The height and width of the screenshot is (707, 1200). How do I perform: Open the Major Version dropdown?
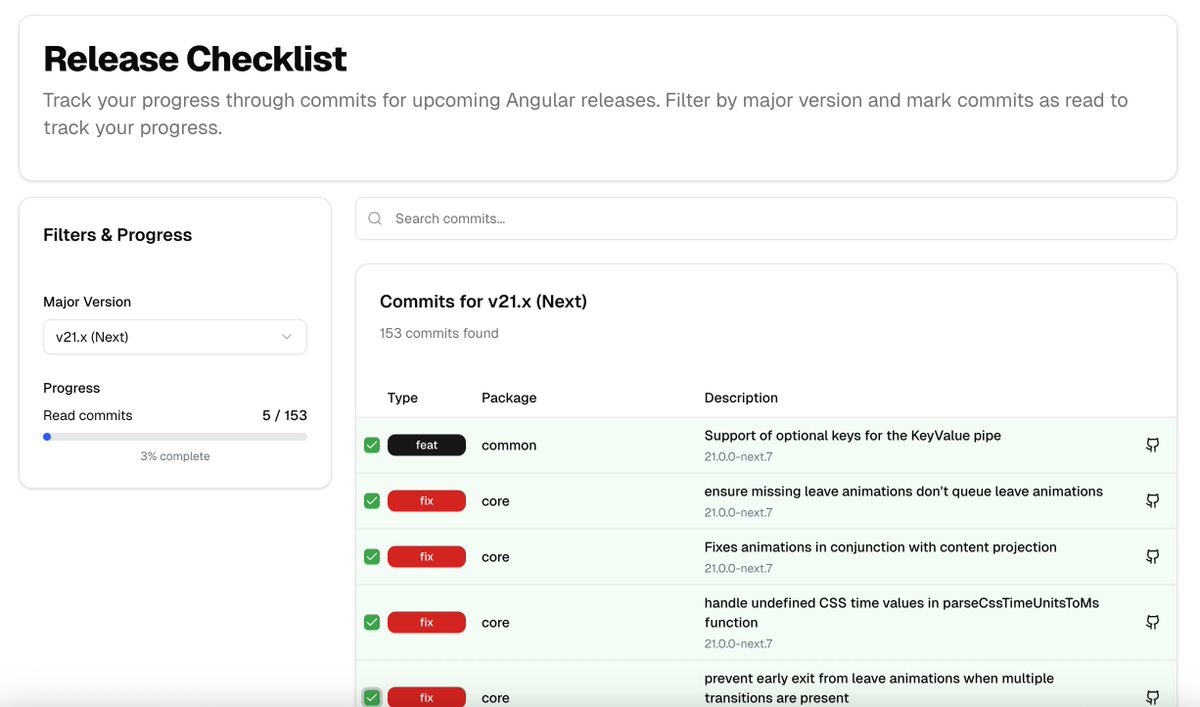click(175, 337)
